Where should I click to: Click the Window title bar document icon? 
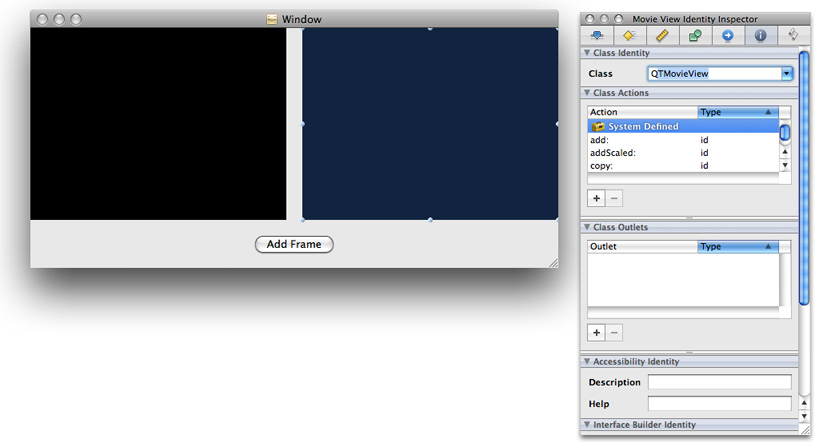(271, 19)
